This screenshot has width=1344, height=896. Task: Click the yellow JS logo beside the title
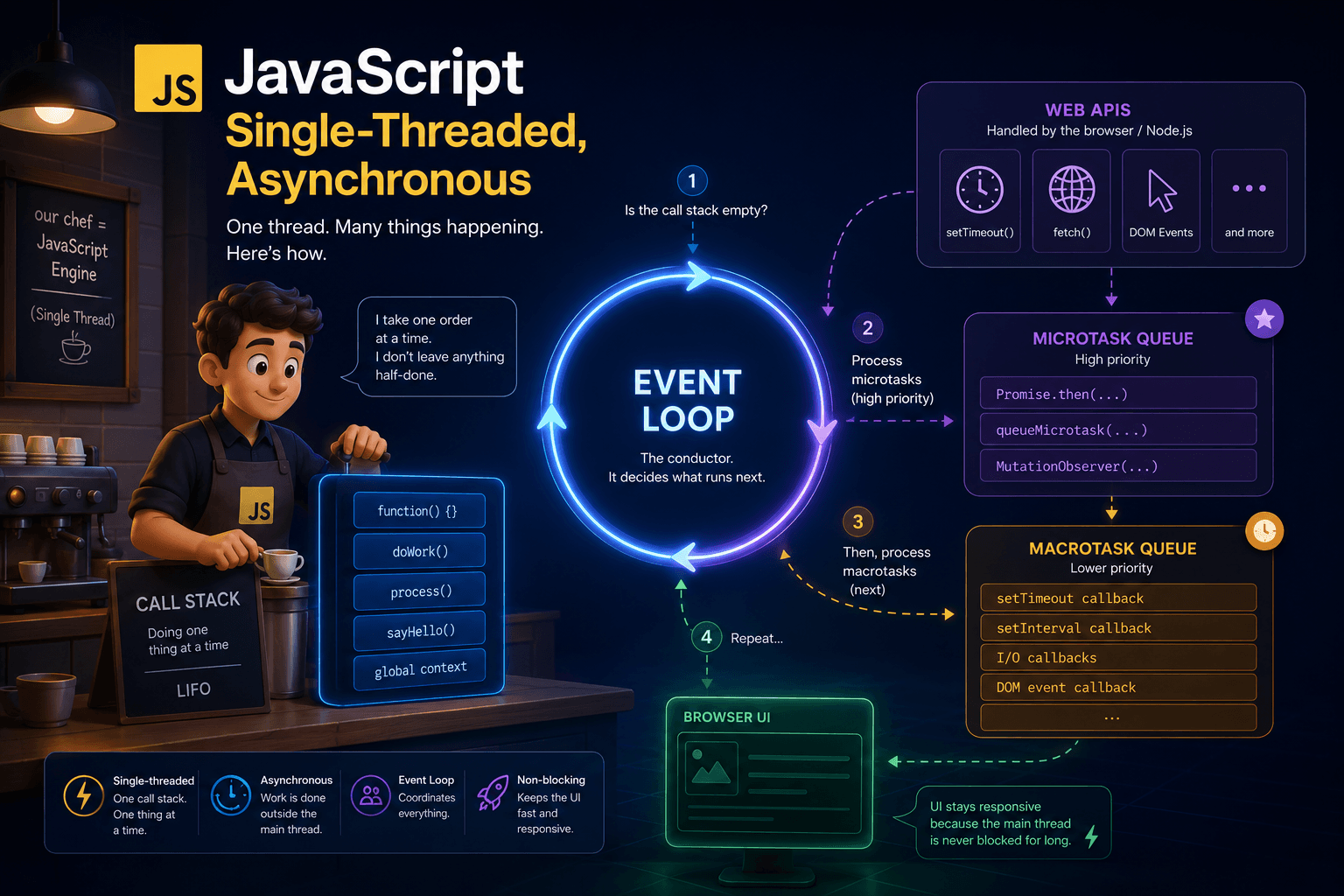[168, 78]
